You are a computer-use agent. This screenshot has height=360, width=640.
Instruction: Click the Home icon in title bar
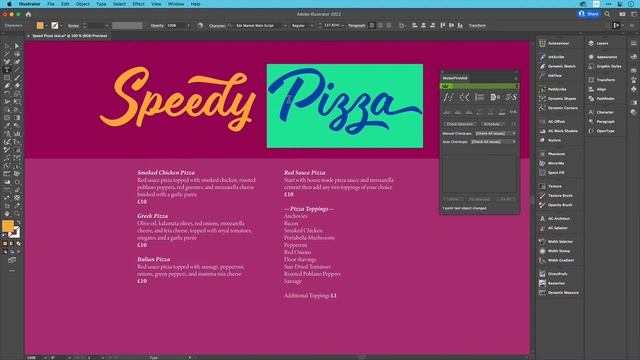click(x=28, y=14)
